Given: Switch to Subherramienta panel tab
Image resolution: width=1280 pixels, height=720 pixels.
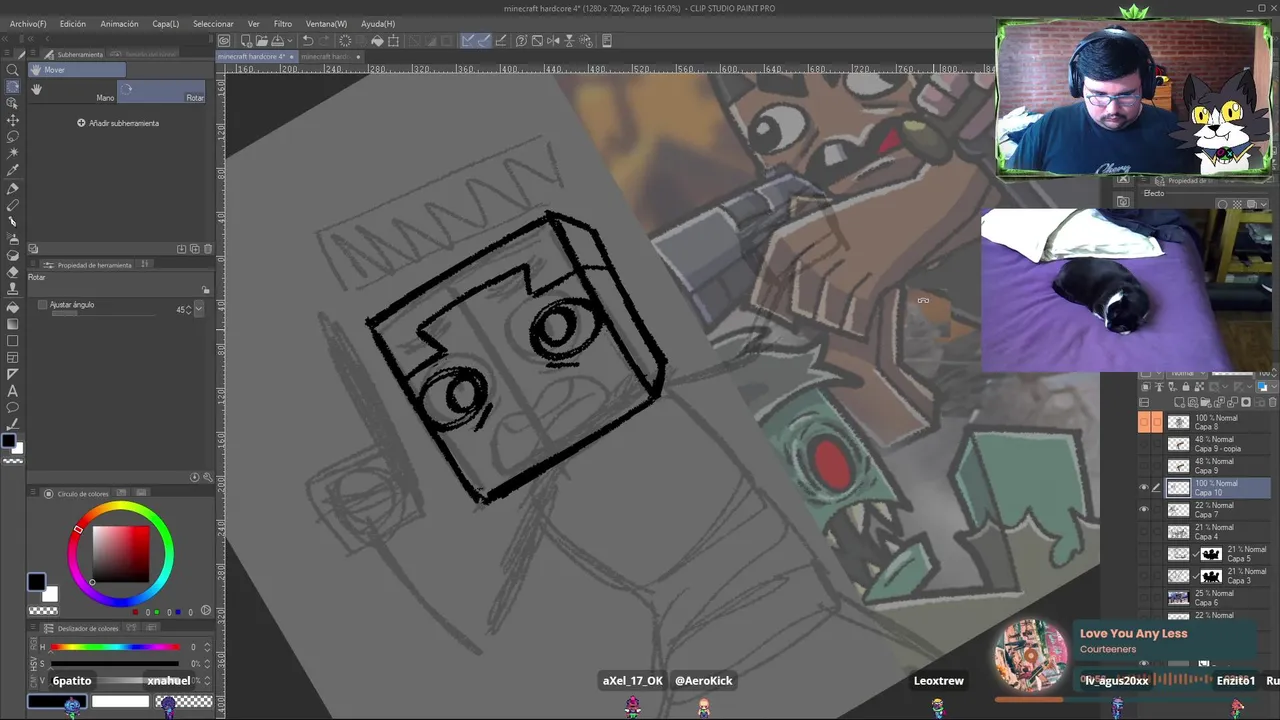Looking at the screenshot, I should (x=73, y=54).
